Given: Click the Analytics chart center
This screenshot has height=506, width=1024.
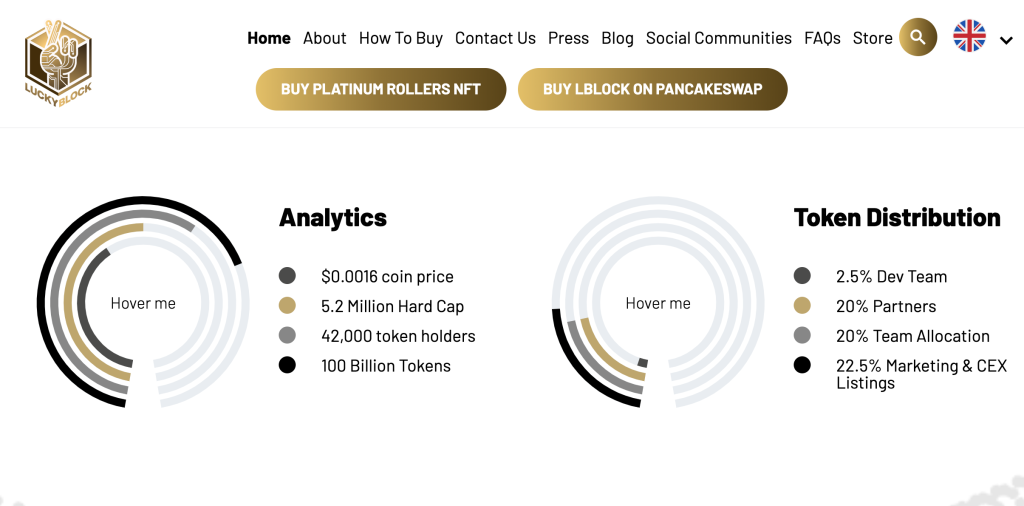Looking at the screenshot, I should pyautogui.click(x=143, y=303).
